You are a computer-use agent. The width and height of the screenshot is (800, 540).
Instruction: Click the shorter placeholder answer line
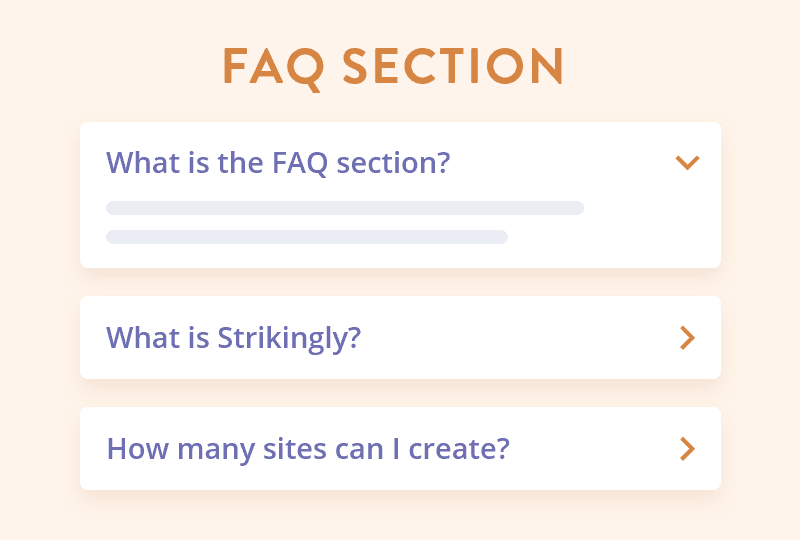coord(307,237)
